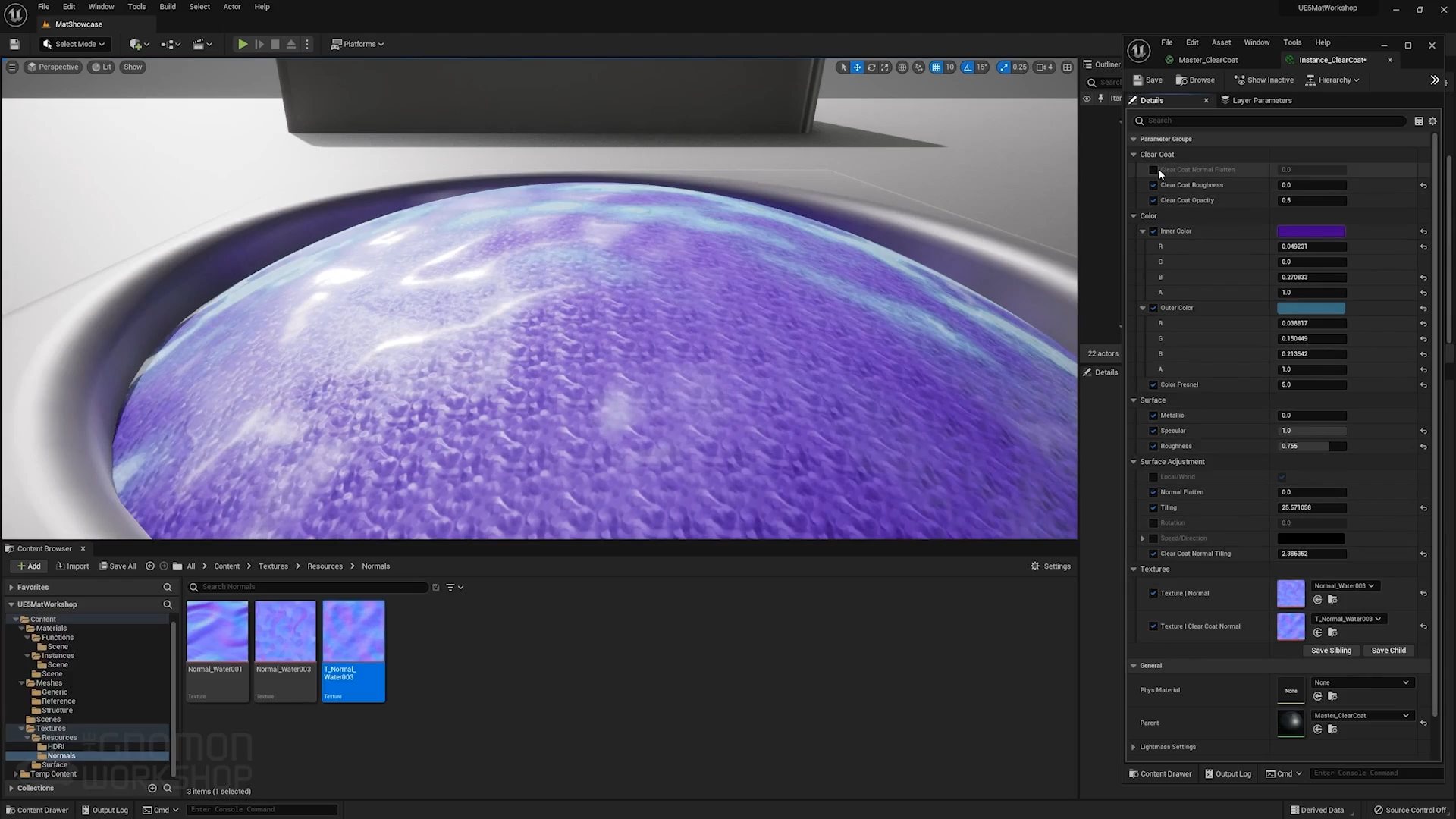Click browse-to-asset icon under Parent material
The image size is (1456, 819).
(x=1332, y=730)
